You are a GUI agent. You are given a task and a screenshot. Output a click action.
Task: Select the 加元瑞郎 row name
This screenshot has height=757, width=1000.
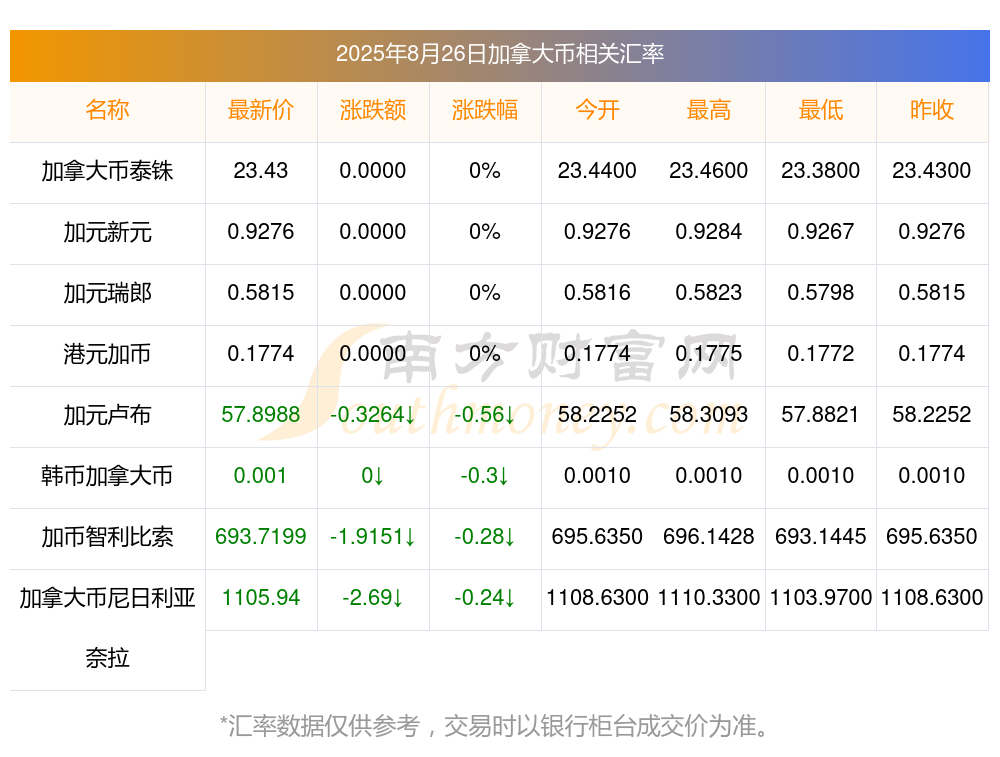pyautogui.click(x=107, y=293)
